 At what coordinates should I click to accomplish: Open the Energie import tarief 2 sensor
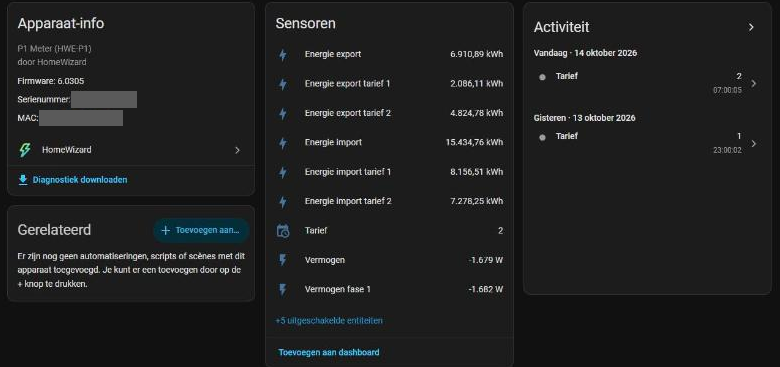pos(390,201)
